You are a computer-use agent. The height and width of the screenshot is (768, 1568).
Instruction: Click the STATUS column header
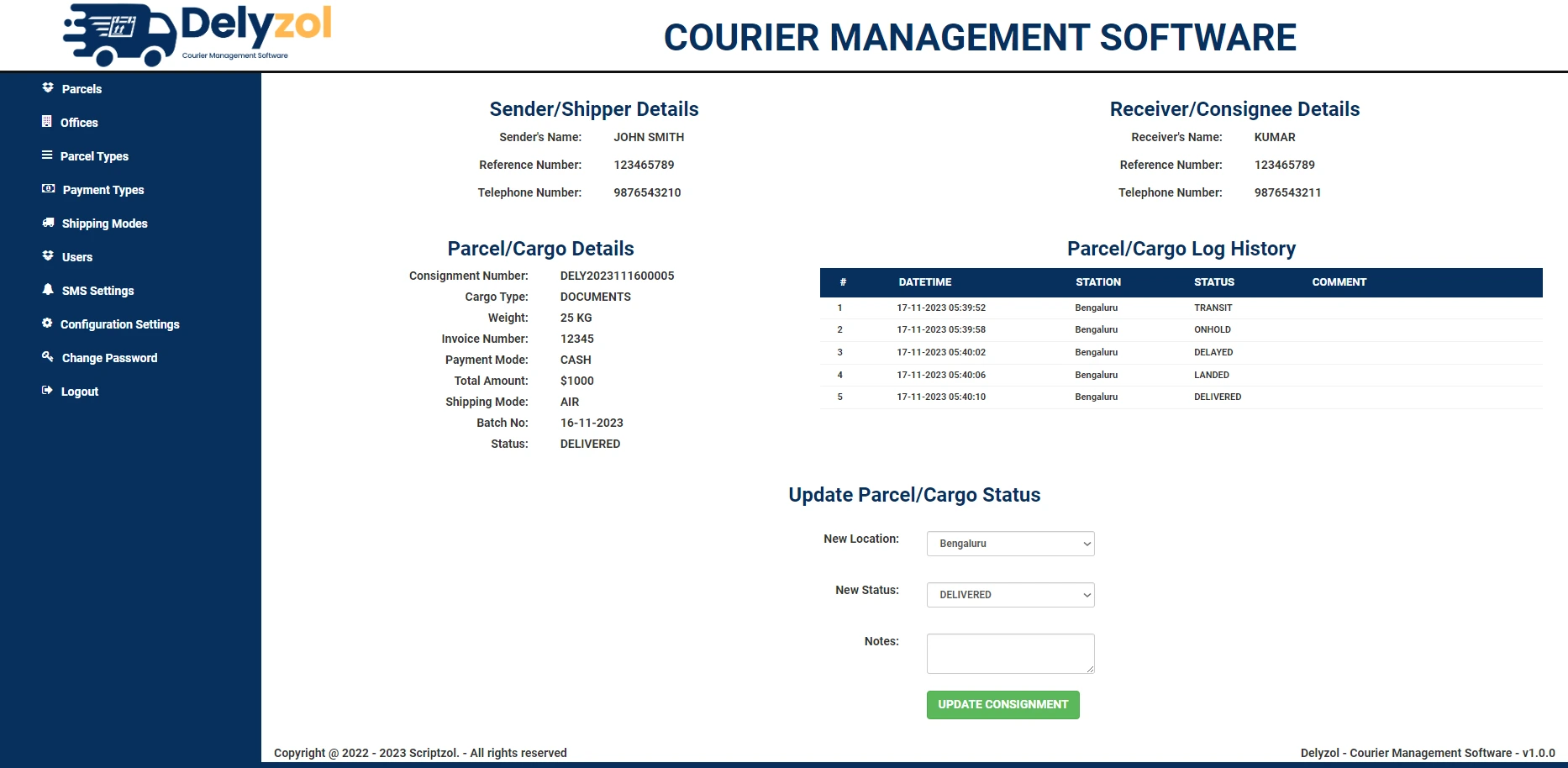[1214, 282]
